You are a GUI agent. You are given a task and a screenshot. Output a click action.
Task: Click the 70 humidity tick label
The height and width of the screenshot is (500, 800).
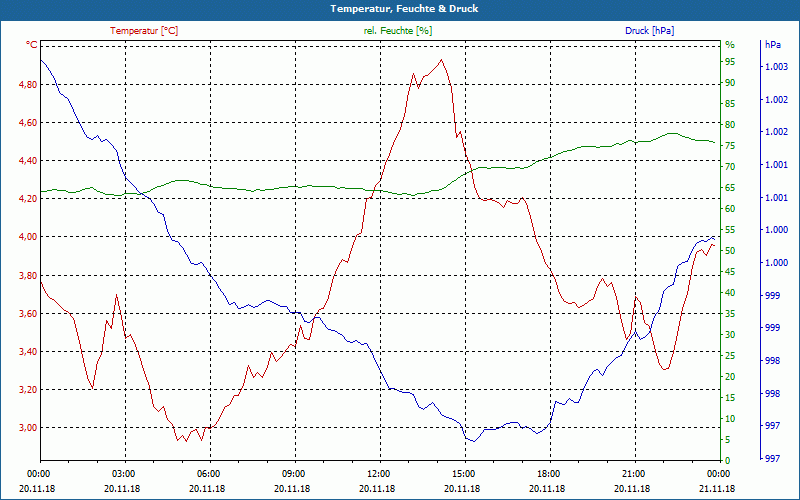730,167
